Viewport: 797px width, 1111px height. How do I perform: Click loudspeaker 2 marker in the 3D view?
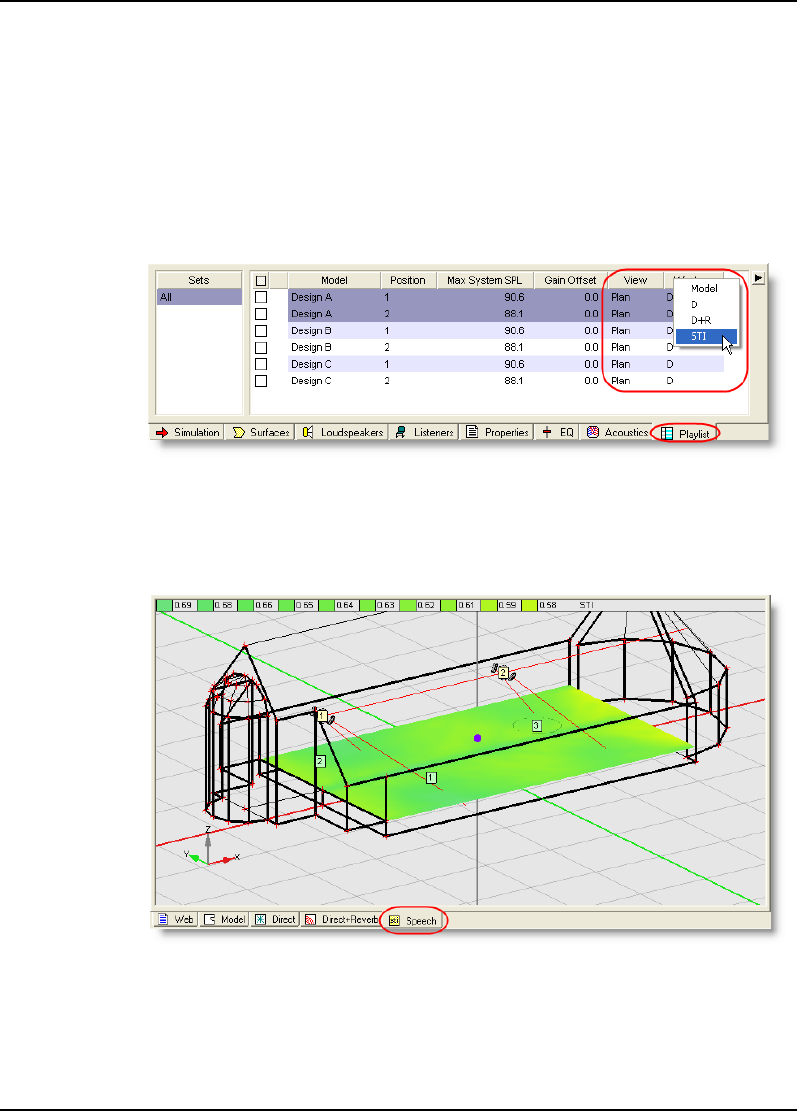(x=503, y=672)
